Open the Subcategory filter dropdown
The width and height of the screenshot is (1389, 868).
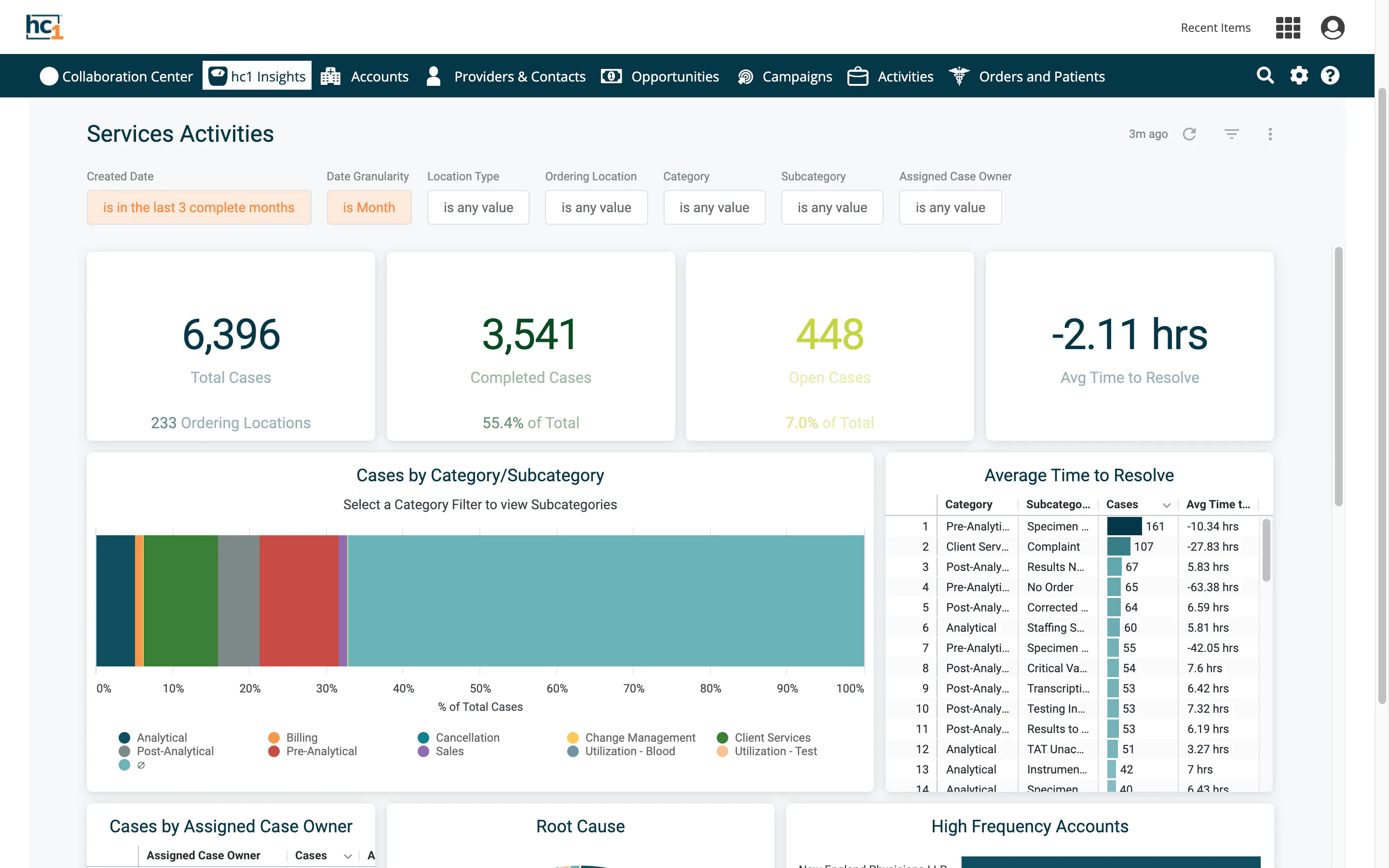click(x=832, y=207)
